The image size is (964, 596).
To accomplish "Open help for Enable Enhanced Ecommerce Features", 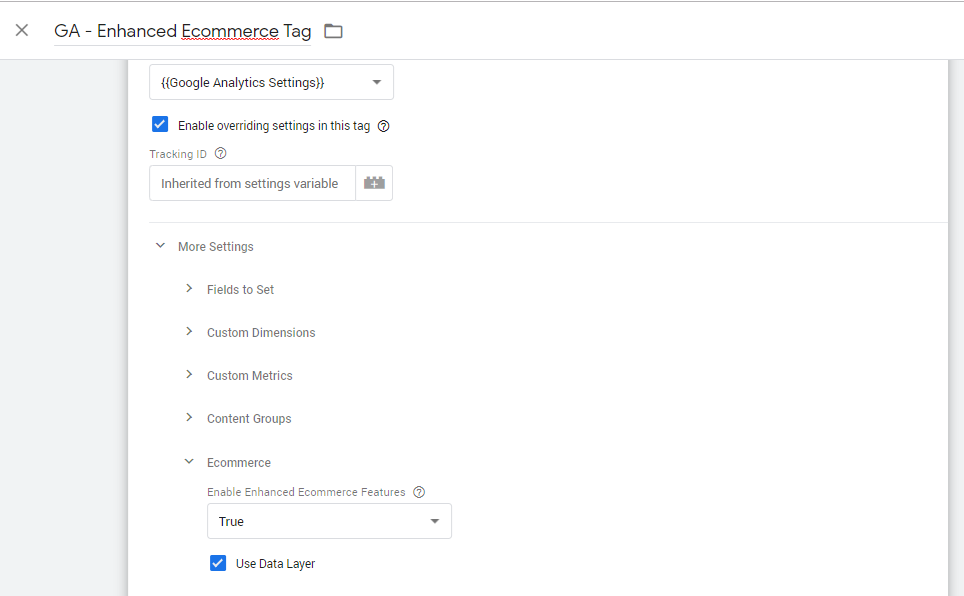I will 419,491.
